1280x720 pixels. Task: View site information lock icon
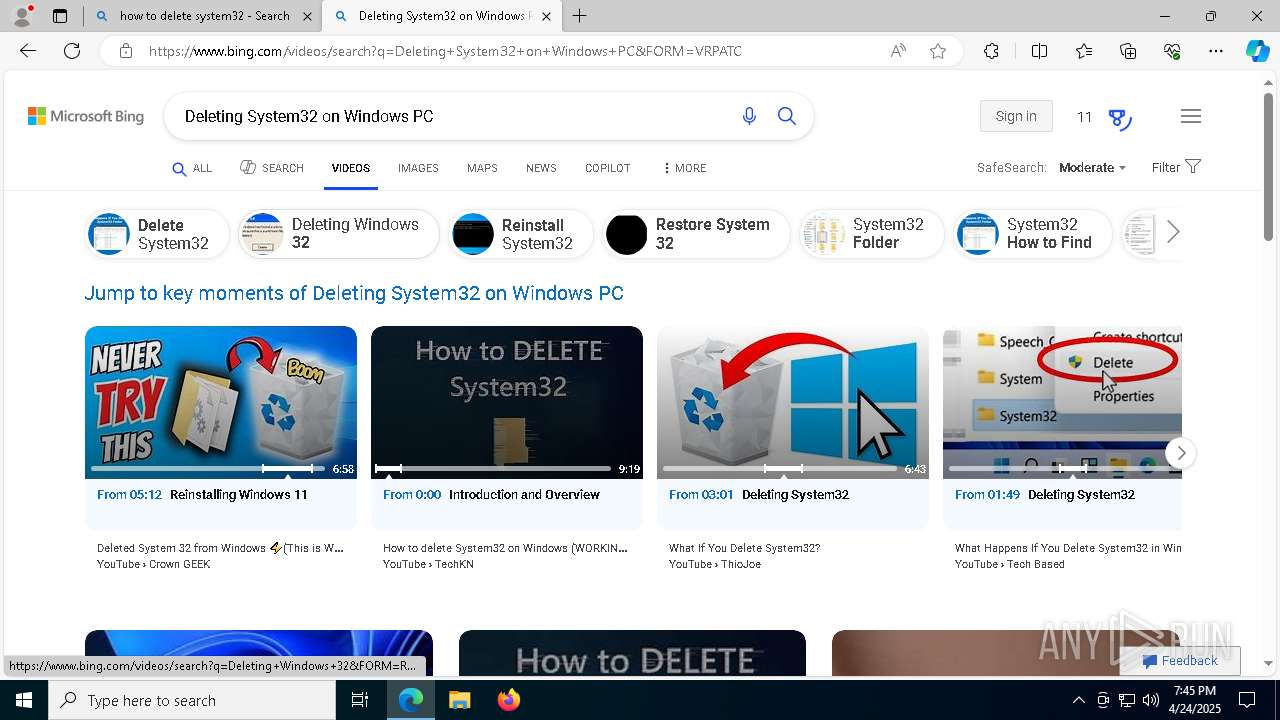pyautogui.click(x=126, y=51)
